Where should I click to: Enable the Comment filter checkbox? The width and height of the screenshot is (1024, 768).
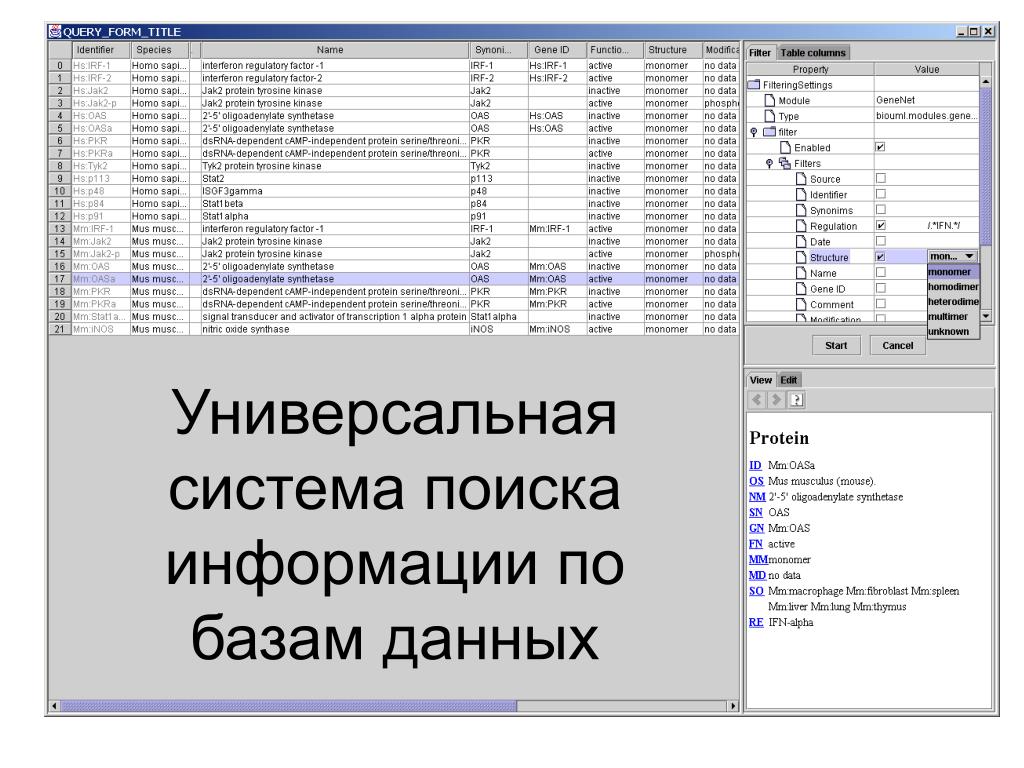click(x=880, y=304)
